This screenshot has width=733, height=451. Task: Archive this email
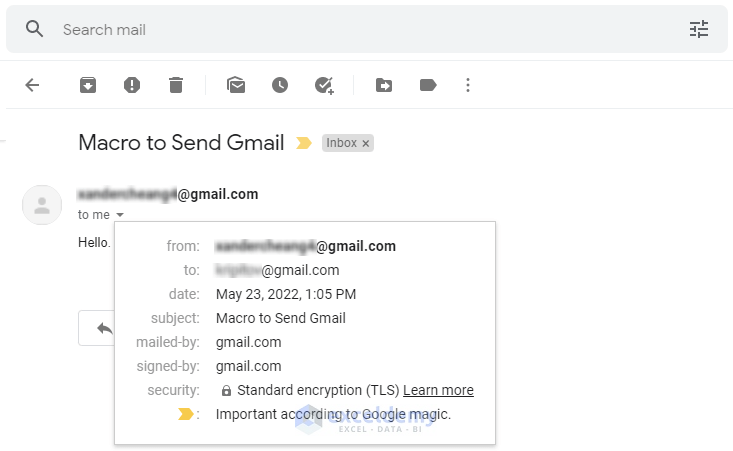pyautogui.click(x=88, y=86)
